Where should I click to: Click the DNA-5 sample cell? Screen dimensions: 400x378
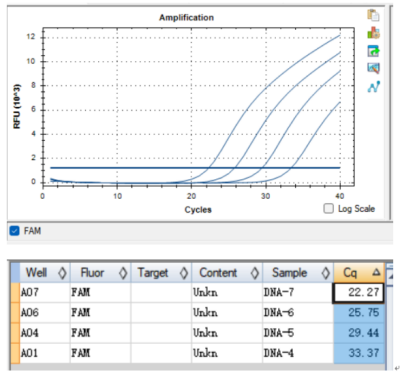(298, 333)
